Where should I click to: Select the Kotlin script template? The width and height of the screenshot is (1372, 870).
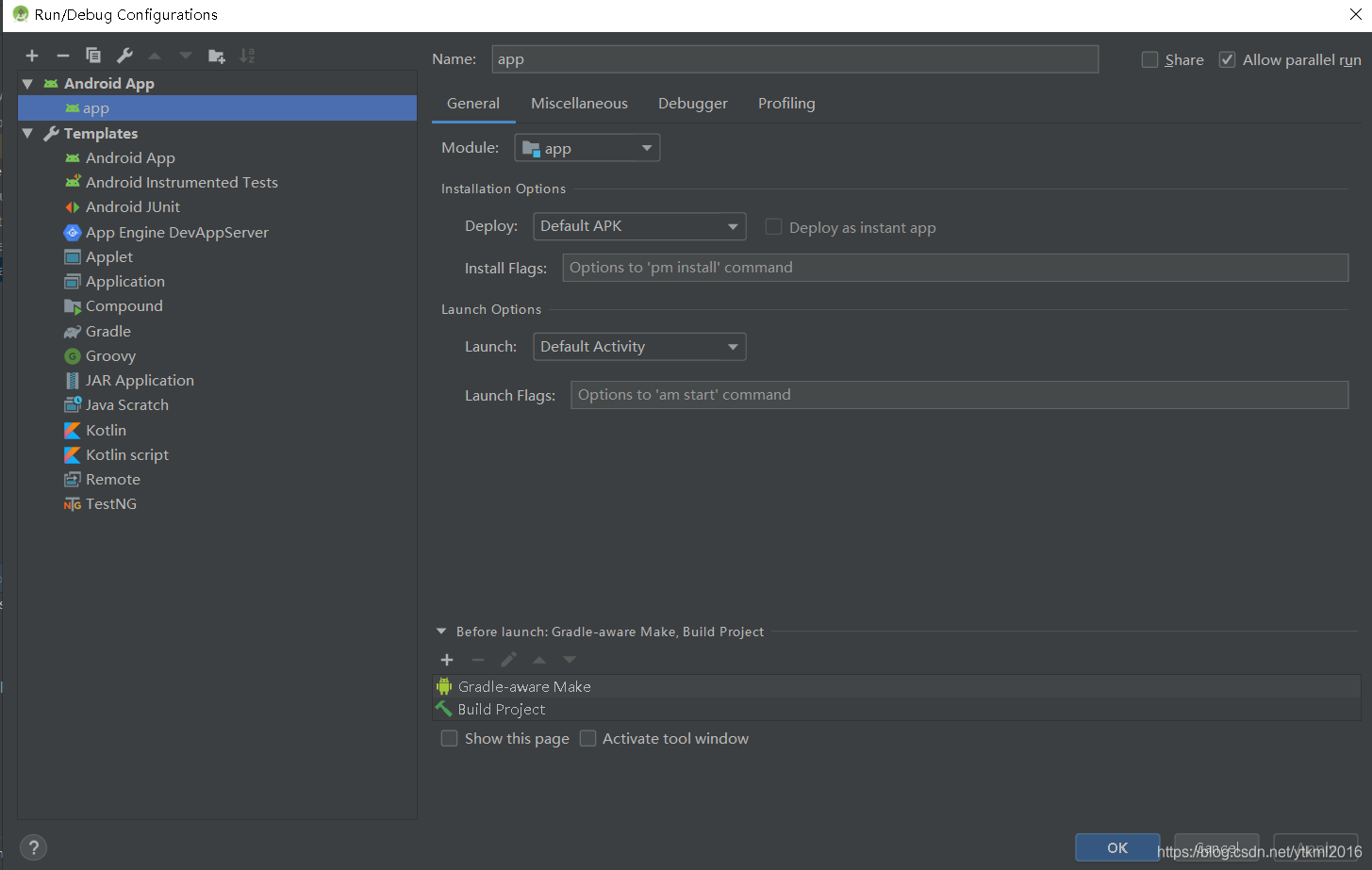(x=126, y=454)
